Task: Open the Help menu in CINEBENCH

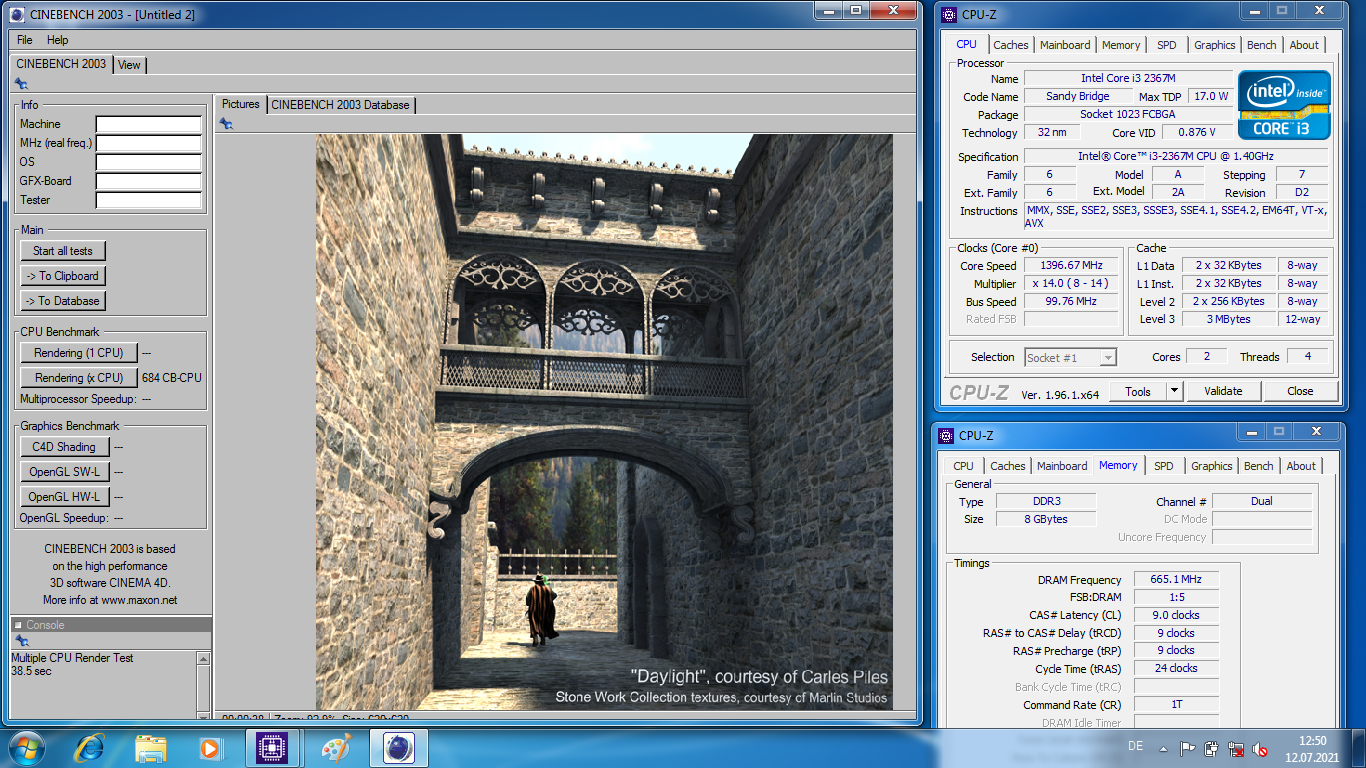Action: pos(58,40)
